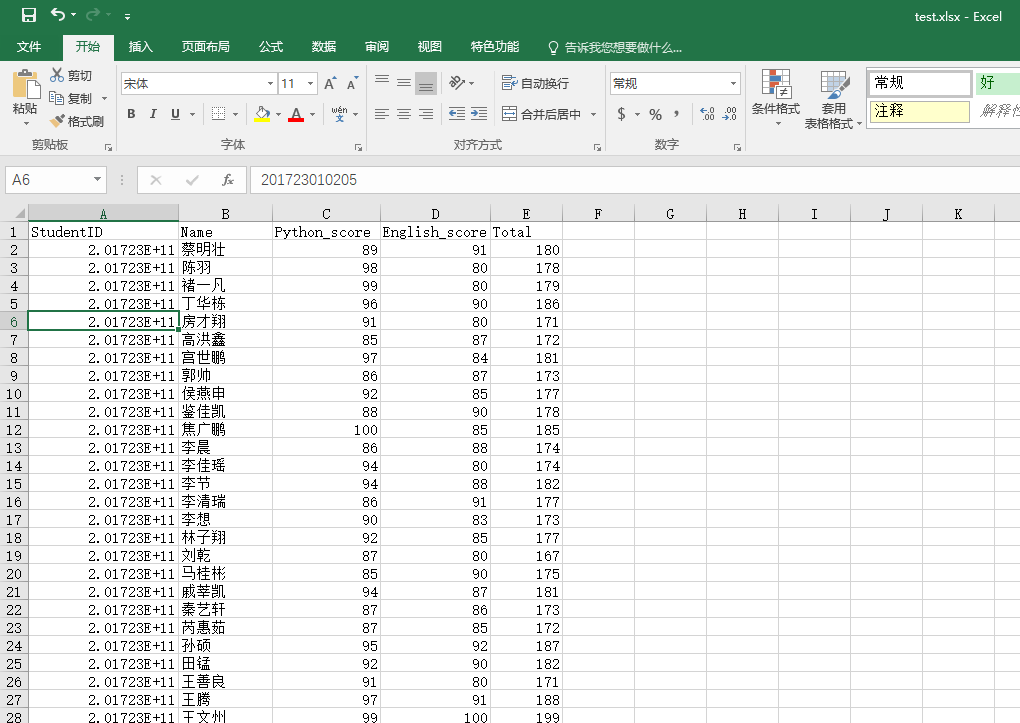Toggle Underline formatting
This screenshot has width=1020, height=723.
click(175, 114)
